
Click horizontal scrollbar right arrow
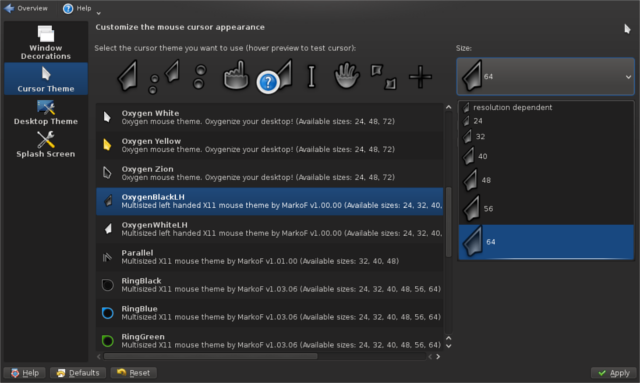pos(438,356)
